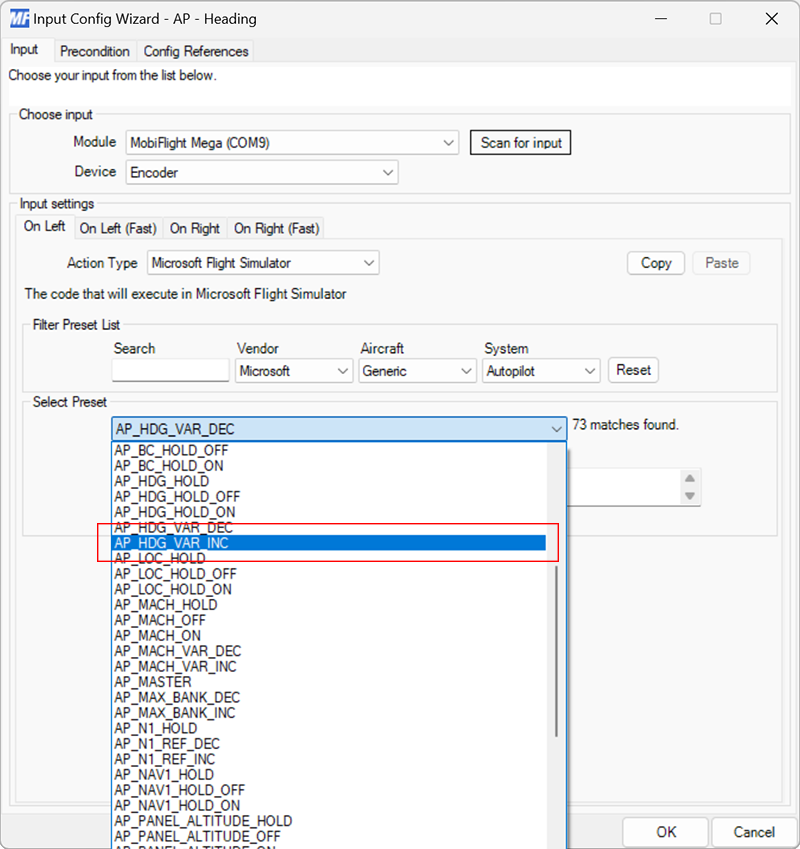
Task: Switch to the On Left (Fast) tab
Action: [x=117, y=228]
